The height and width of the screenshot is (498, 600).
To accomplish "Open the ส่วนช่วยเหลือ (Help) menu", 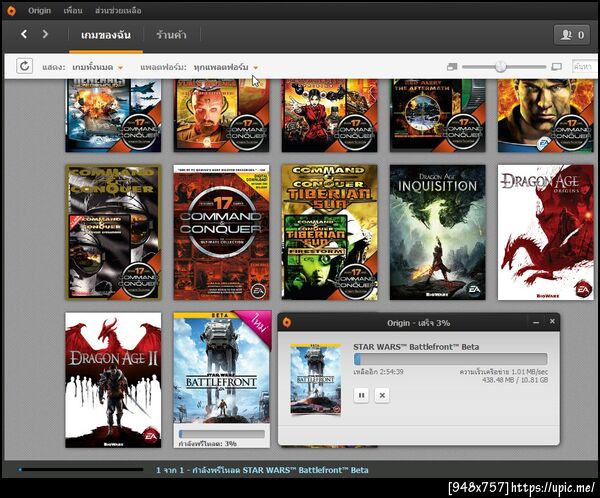I will pos(118,11).
